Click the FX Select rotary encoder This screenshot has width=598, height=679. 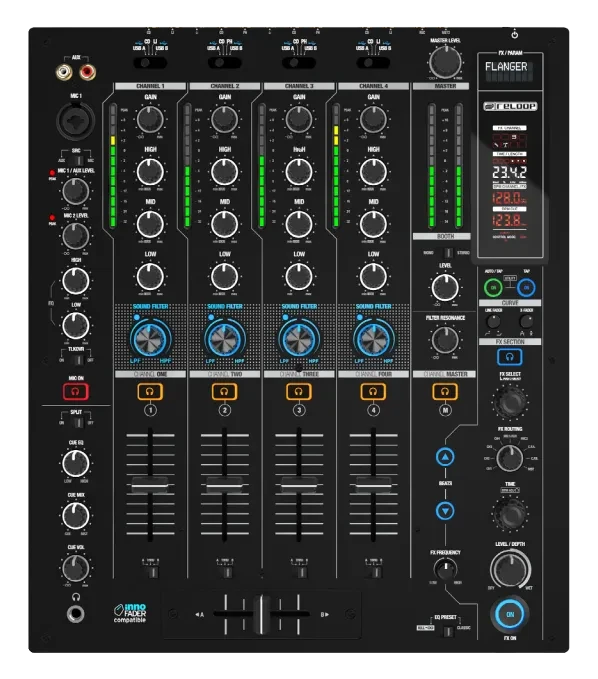coord(510,401)
